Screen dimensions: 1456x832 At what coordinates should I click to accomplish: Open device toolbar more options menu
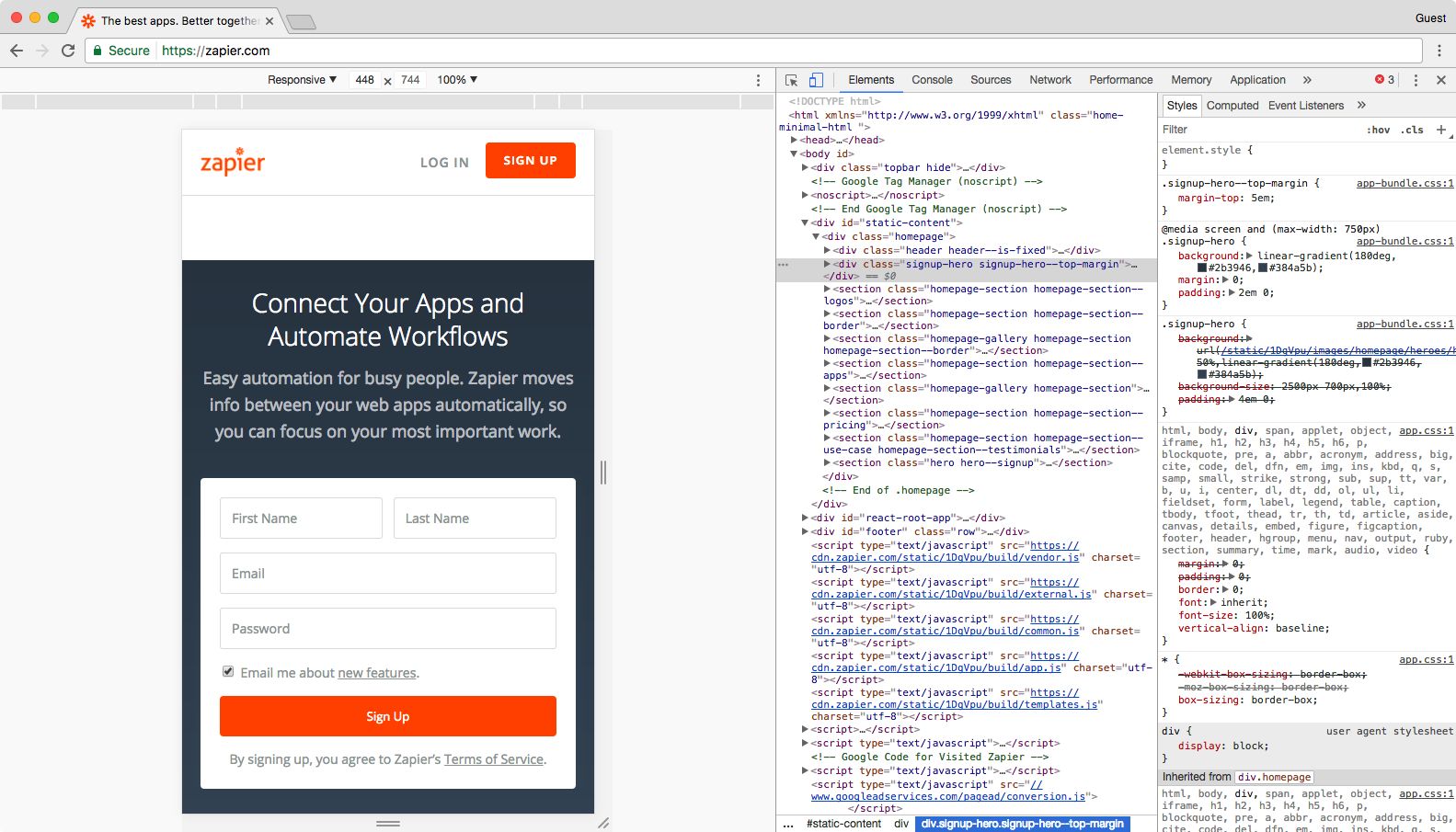pos(758,80)
